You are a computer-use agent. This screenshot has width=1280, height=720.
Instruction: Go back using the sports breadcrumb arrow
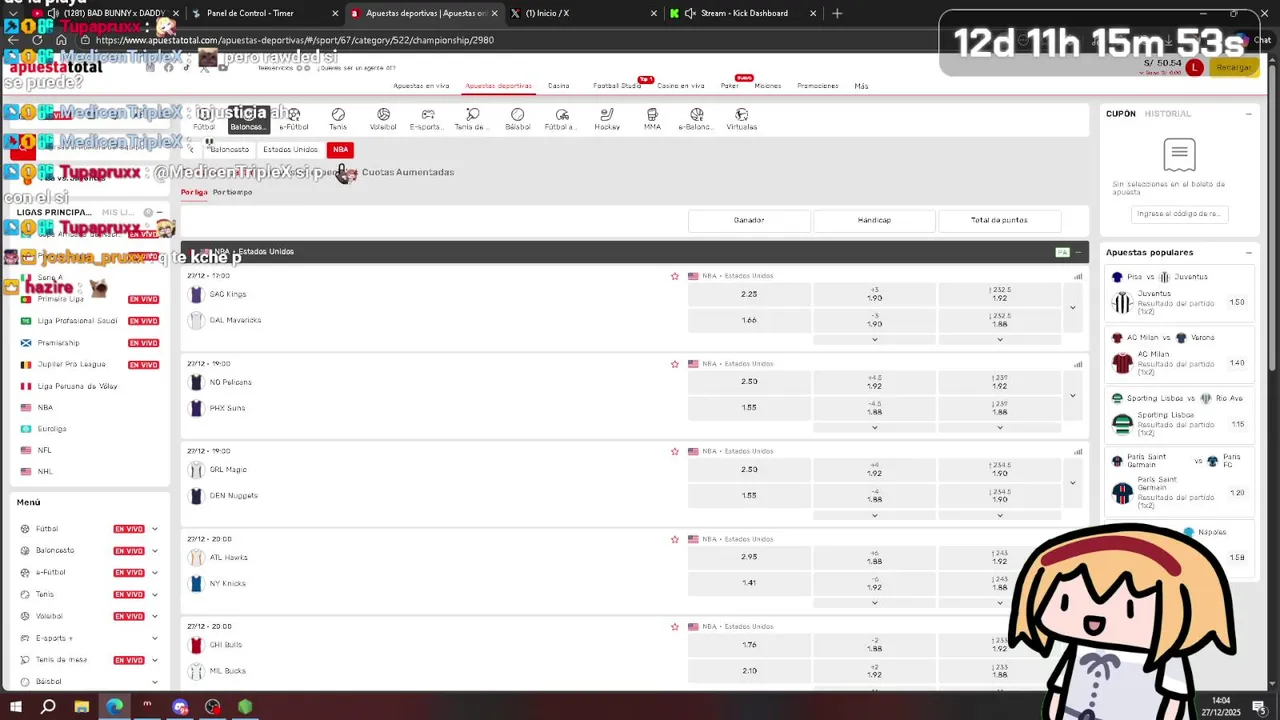(191, 149)
